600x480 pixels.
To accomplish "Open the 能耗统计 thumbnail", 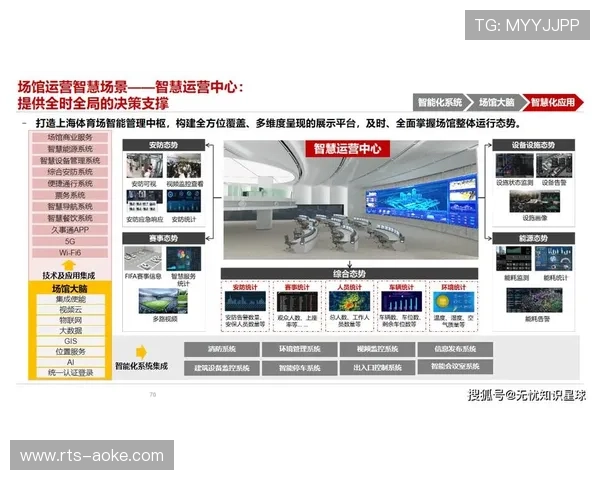I will tap(553, 258).
